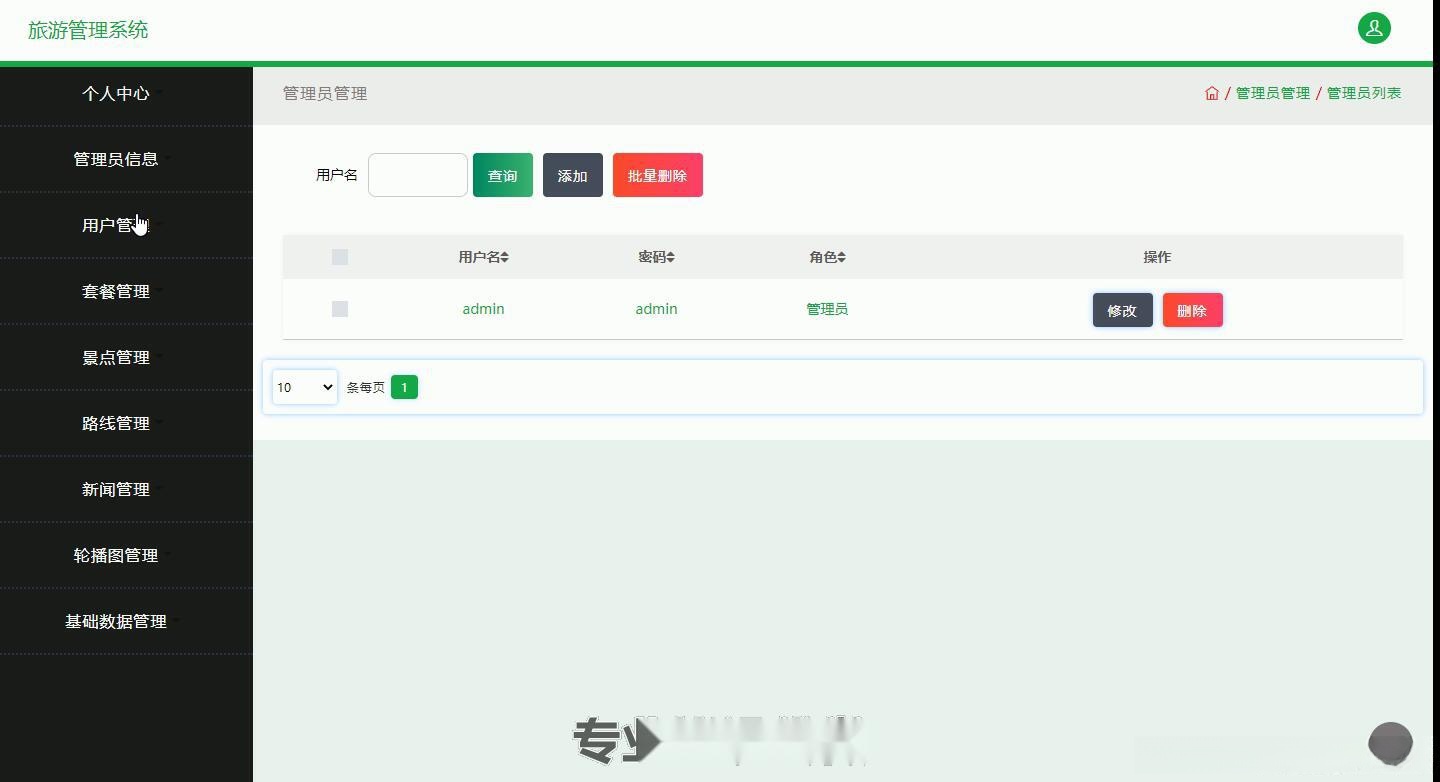Go to home via breadcrumb house icon
The image size is (1440, 782).
point(1212,93)
